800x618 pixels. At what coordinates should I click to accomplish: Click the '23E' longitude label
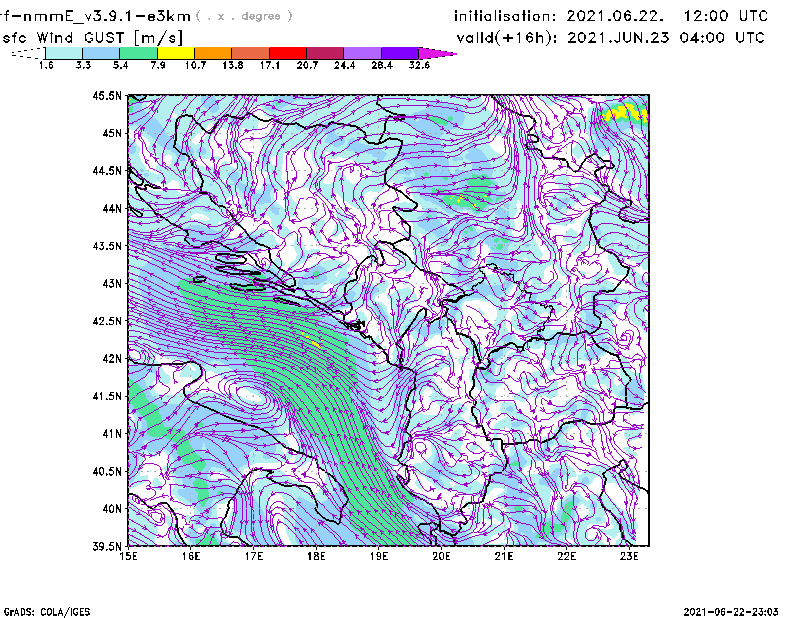pos(629,556)
